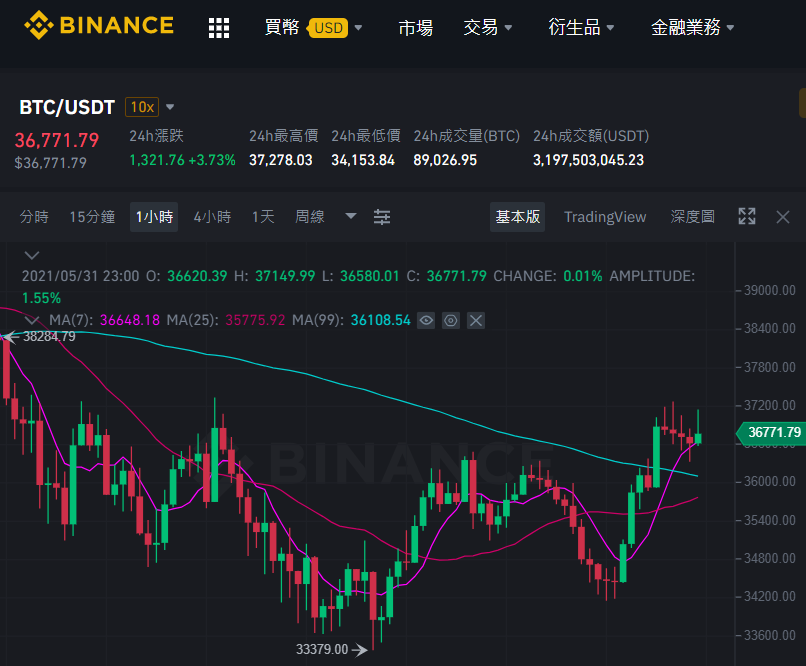Screen dimensions: 806x666
Task: Open the 買幣 buy crypto menu
Action: tap(282, 27)
